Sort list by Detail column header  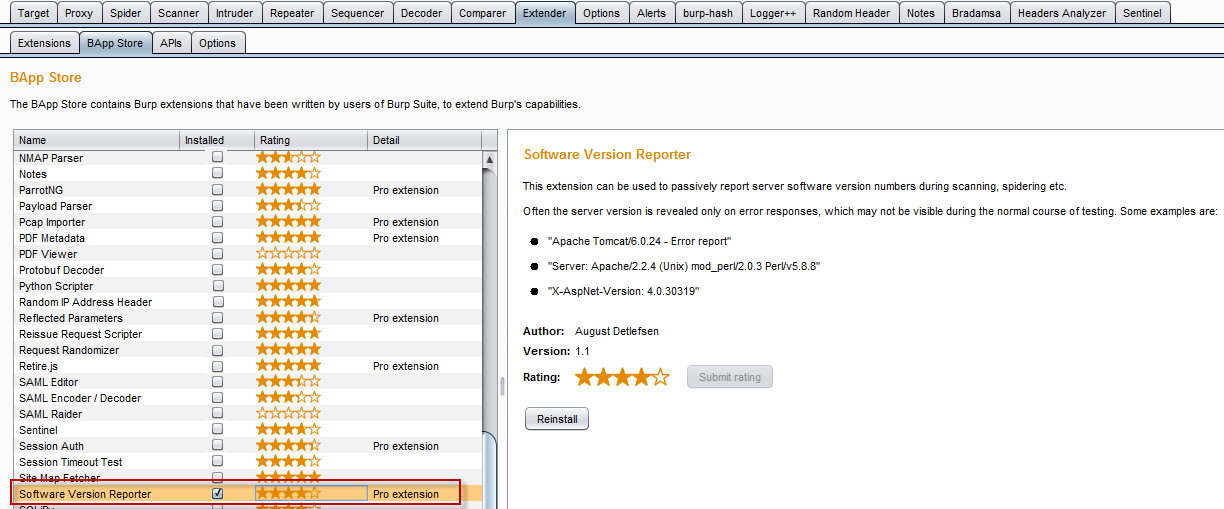(424, 140)
